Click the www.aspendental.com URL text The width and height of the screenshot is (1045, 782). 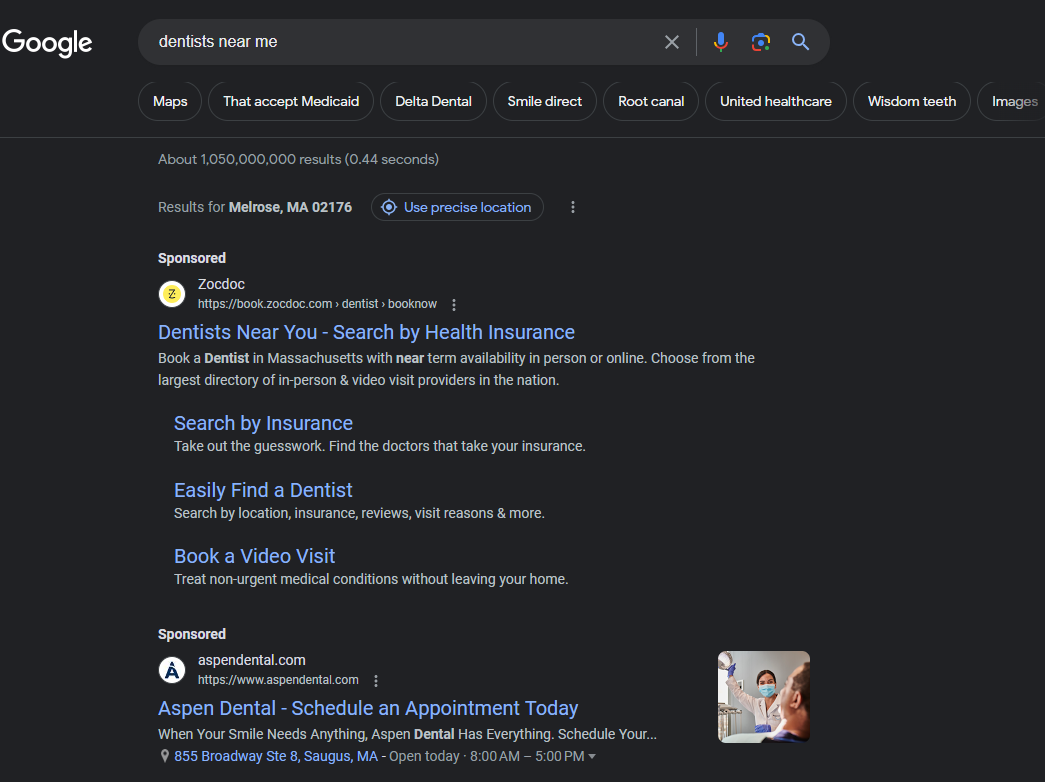point(278,680)
